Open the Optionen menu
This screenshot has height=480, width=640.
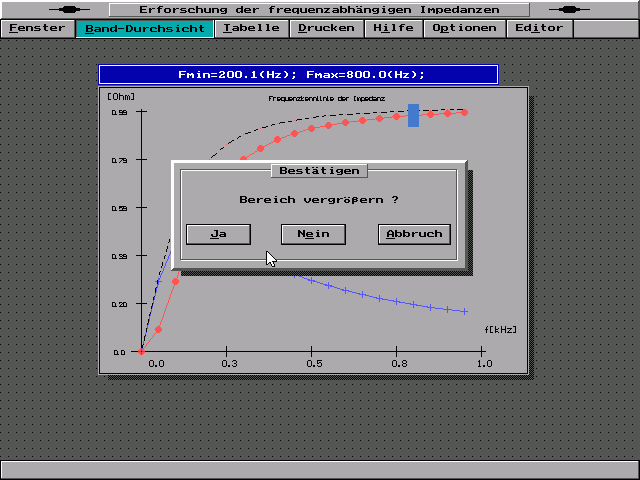click(463, 28)
